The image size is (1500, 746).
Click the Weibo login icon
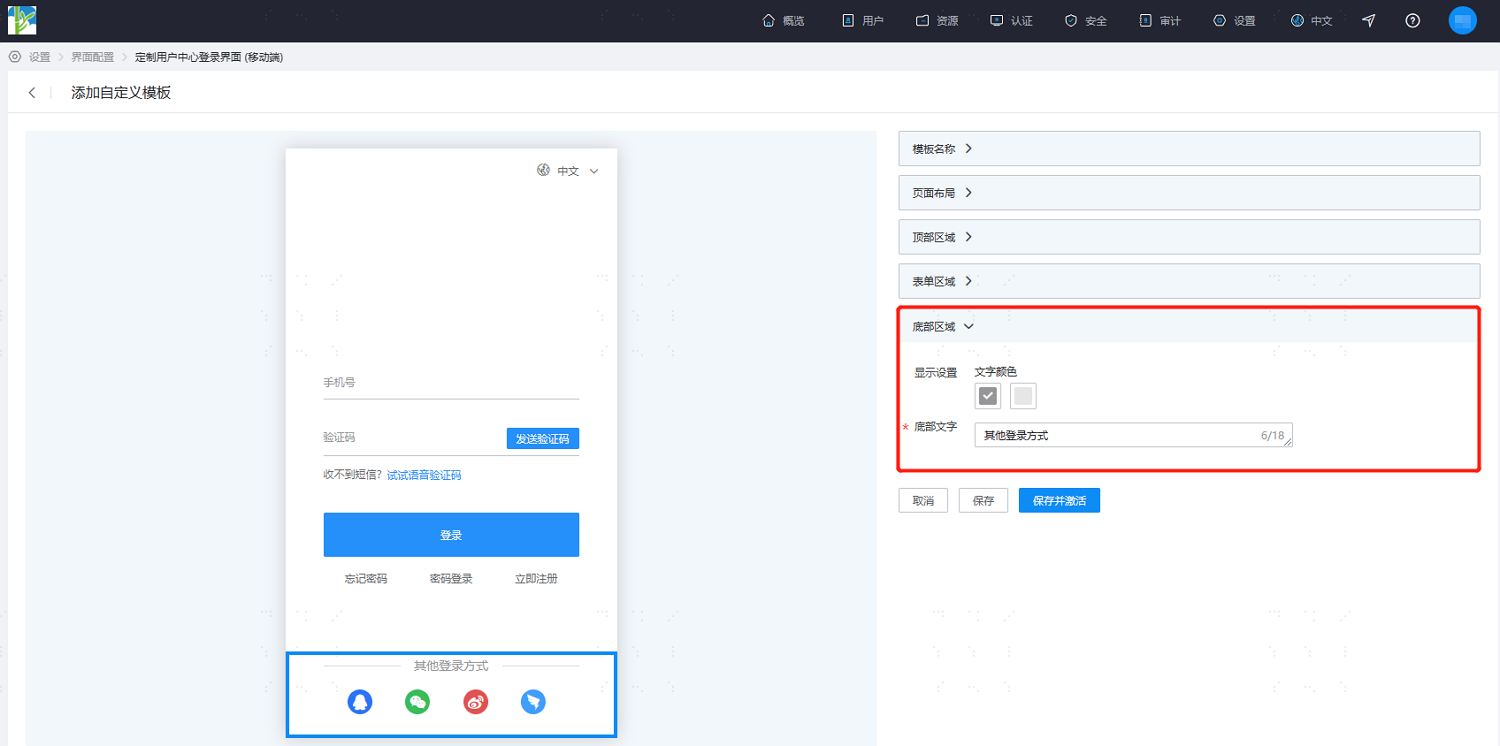click(476, 702)
